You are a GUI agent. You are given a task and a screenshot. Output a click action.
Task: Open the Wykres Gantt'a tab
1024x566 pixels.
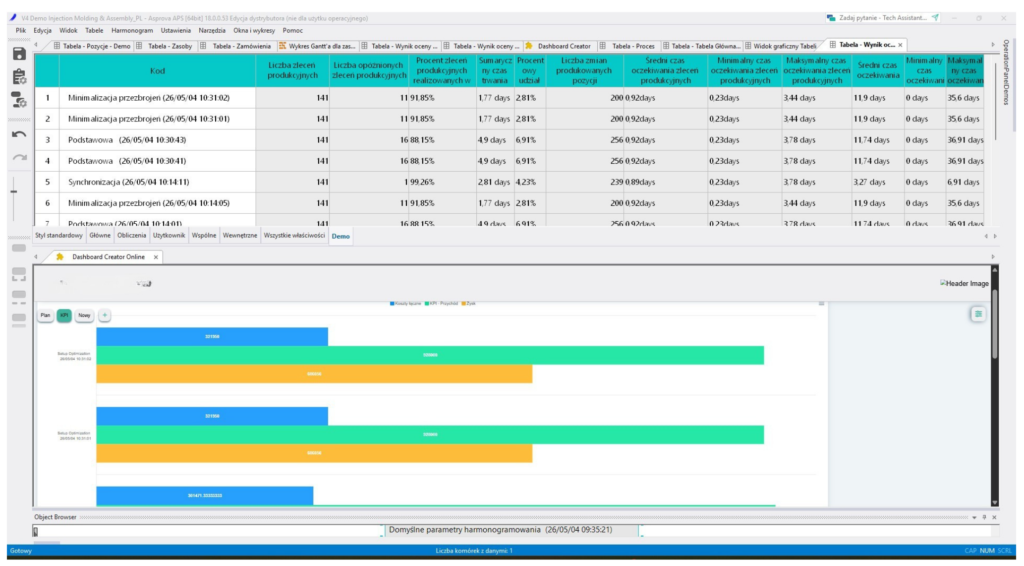point(317,46)
